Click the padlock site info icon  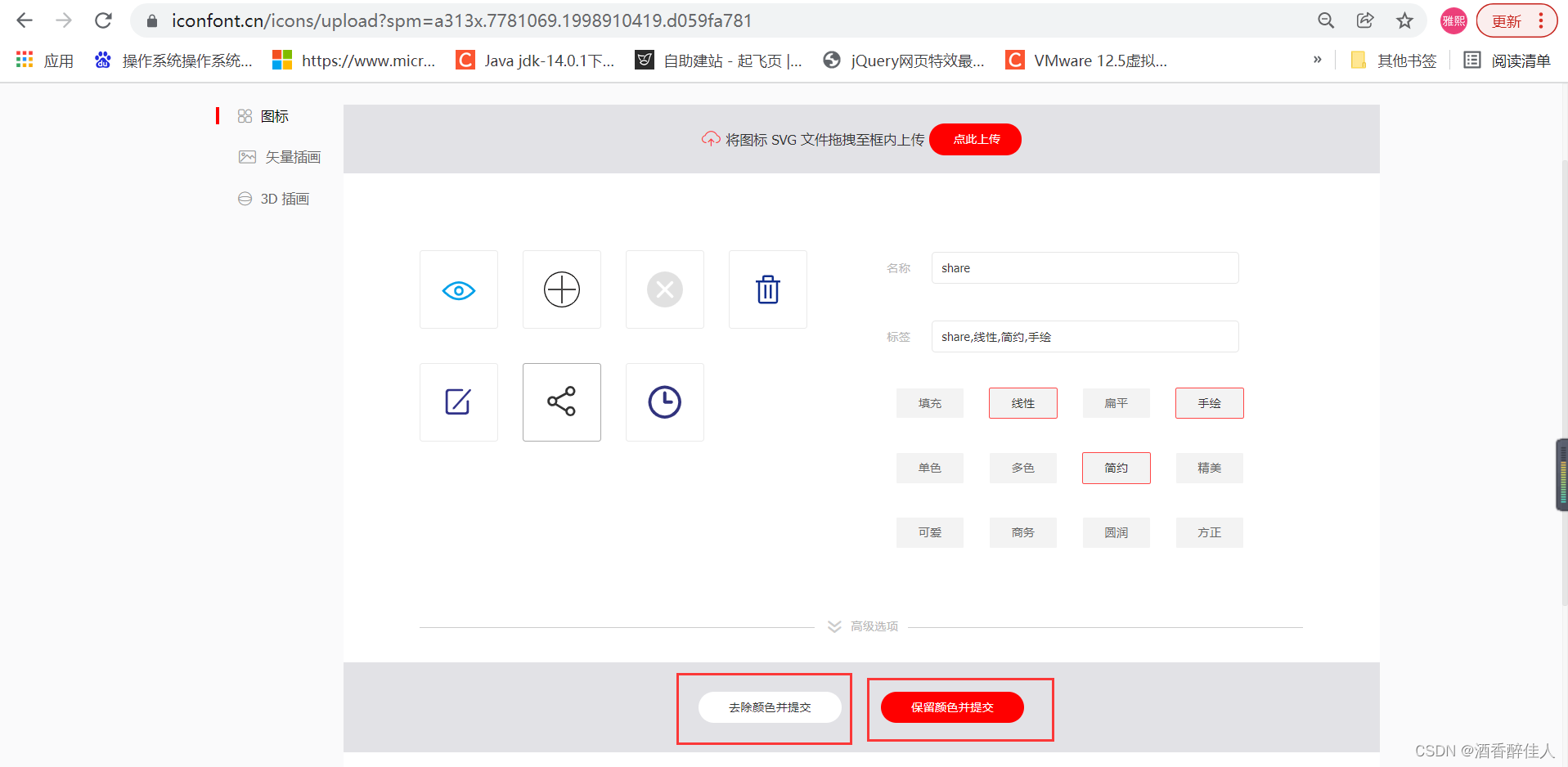point(152,21)
